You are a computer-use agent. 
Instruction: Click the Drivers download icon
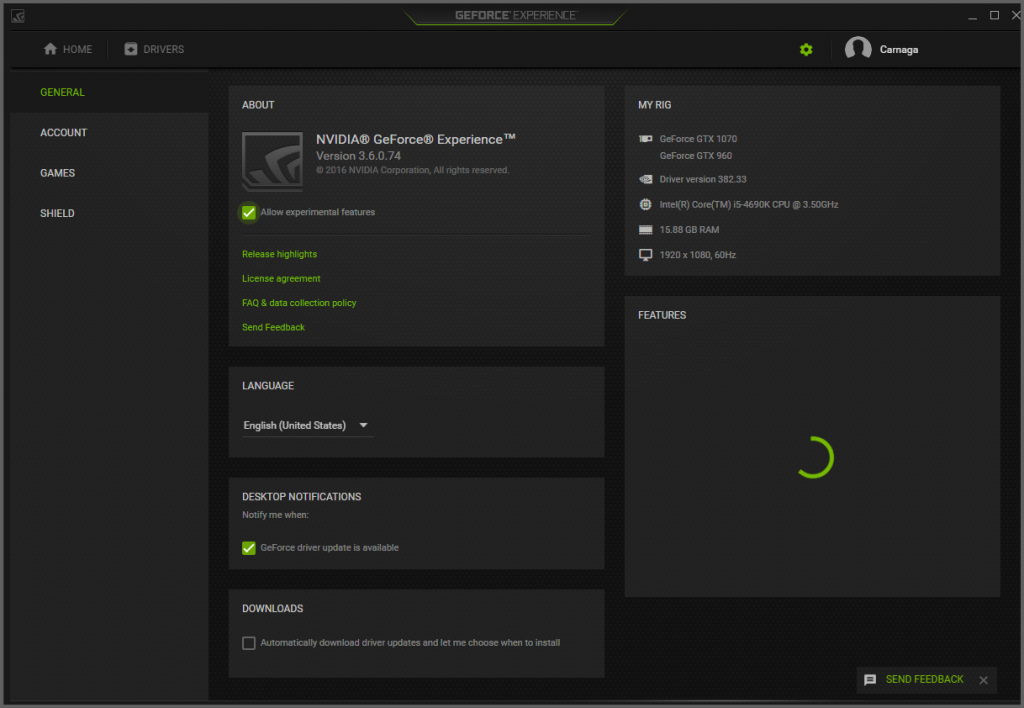[x=131, y=49]
